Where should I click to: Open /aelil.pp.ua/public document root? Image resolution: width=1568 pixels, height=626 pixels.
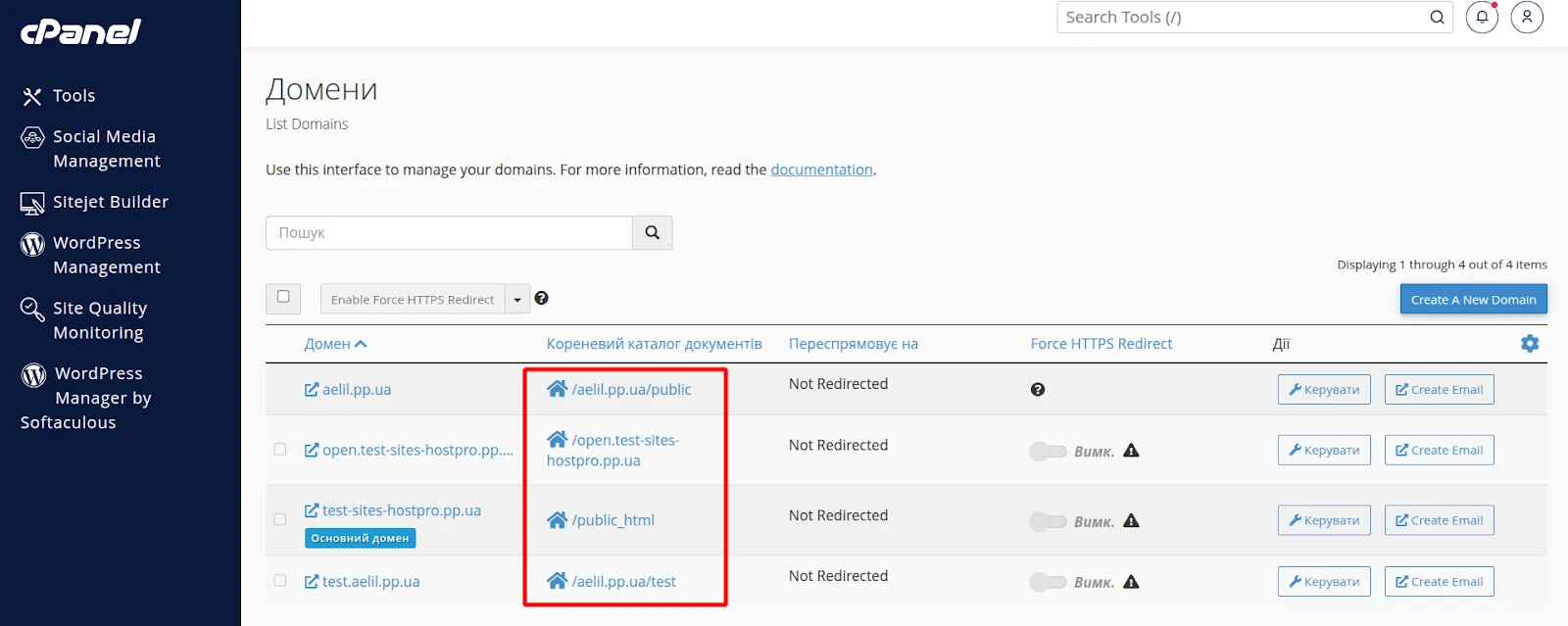pyautogui.click(x=619, y=389)
